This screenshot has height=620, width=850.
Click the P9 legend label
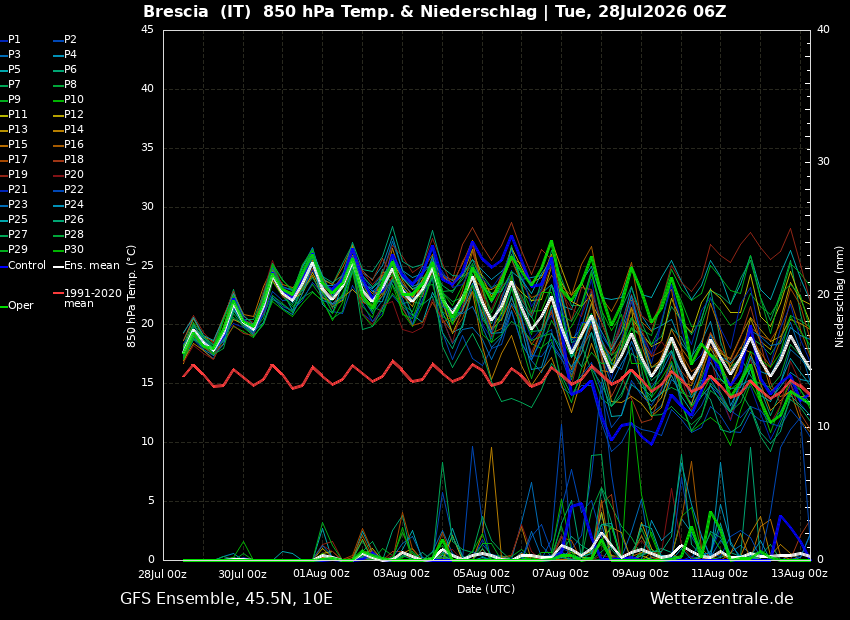click(x=14, y=100)
